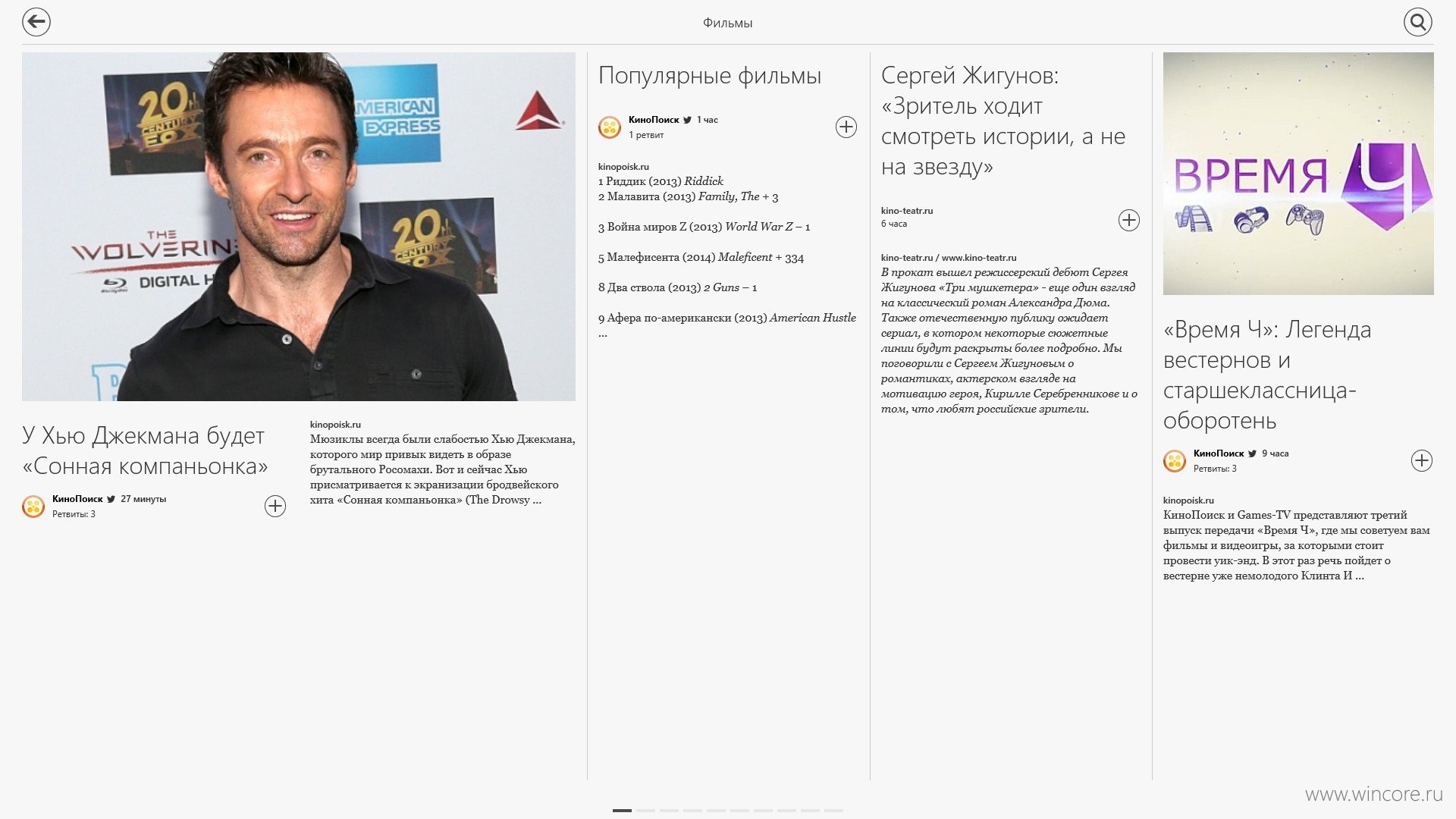1456x819 pixels.
Task: Click kinopoisk.ru source under «Время Ч» article
Action: click(x=1188, y=500)
